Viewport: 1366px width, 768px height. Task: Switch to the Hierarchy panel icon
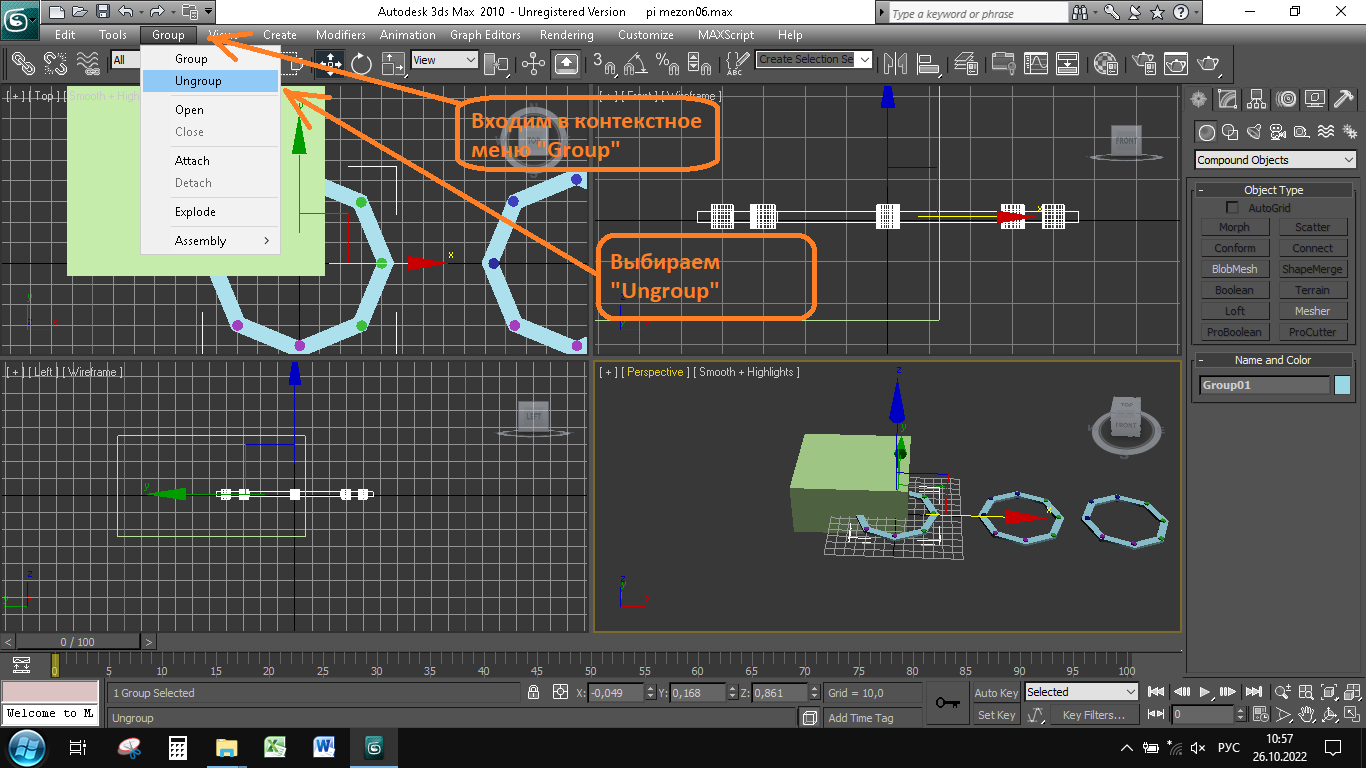[1257, 99]
